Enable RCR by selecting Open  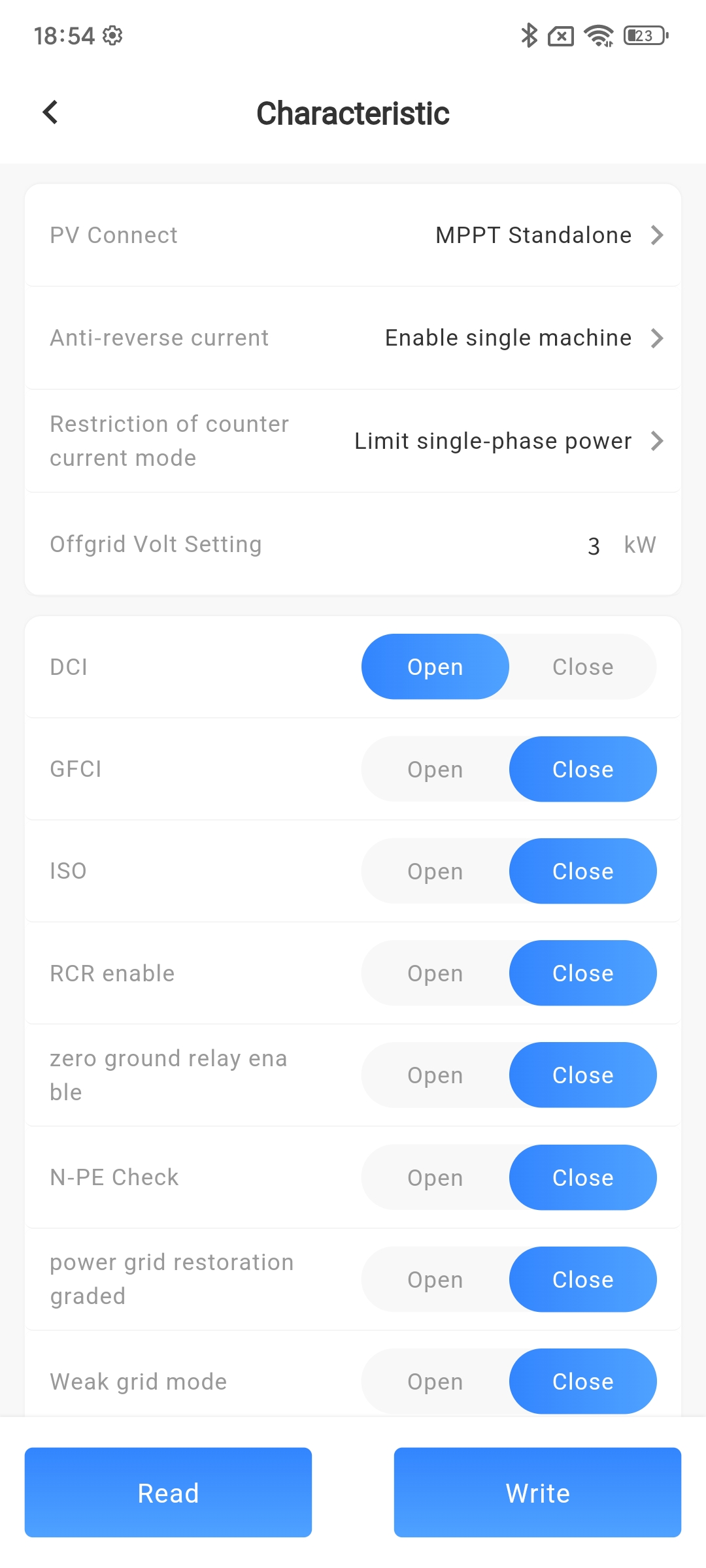click(x=435, y=973)
